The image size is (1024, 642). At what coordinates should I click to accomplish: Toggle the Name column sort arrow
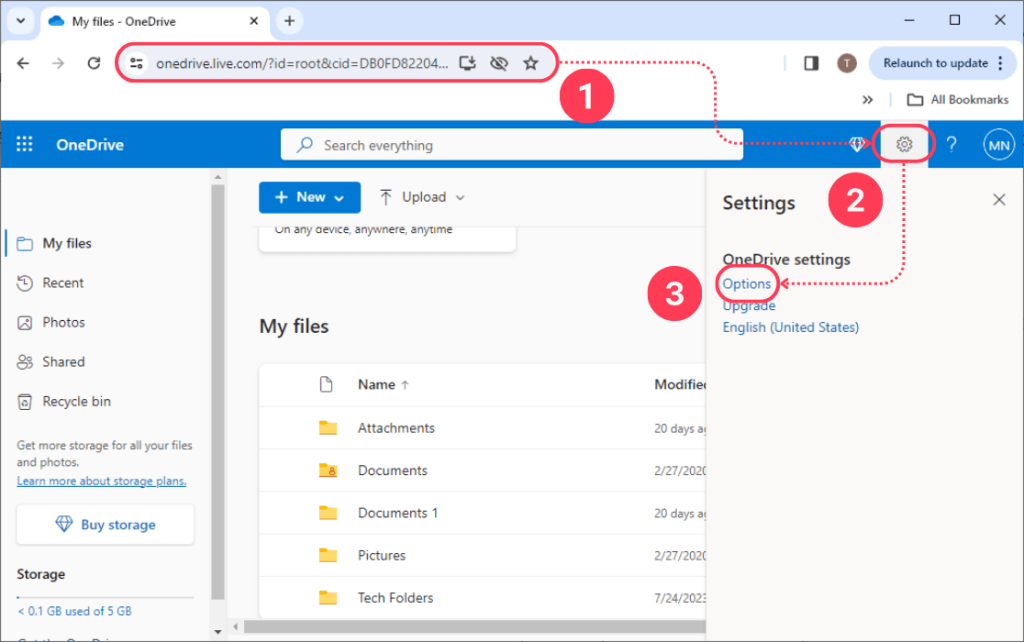tap(403, 384)
